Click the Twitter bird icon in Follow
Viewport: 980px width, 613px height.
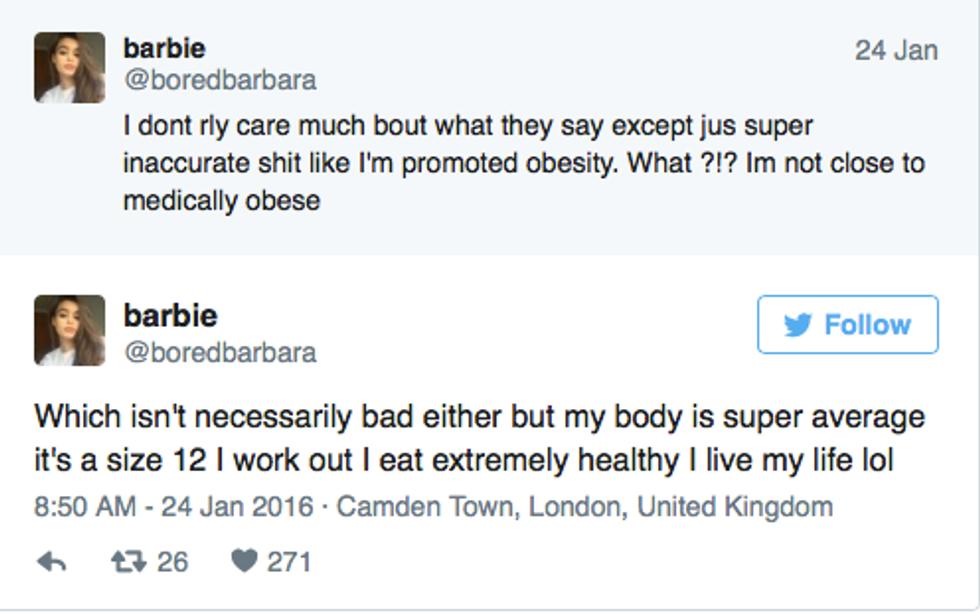tap(798, 325)
